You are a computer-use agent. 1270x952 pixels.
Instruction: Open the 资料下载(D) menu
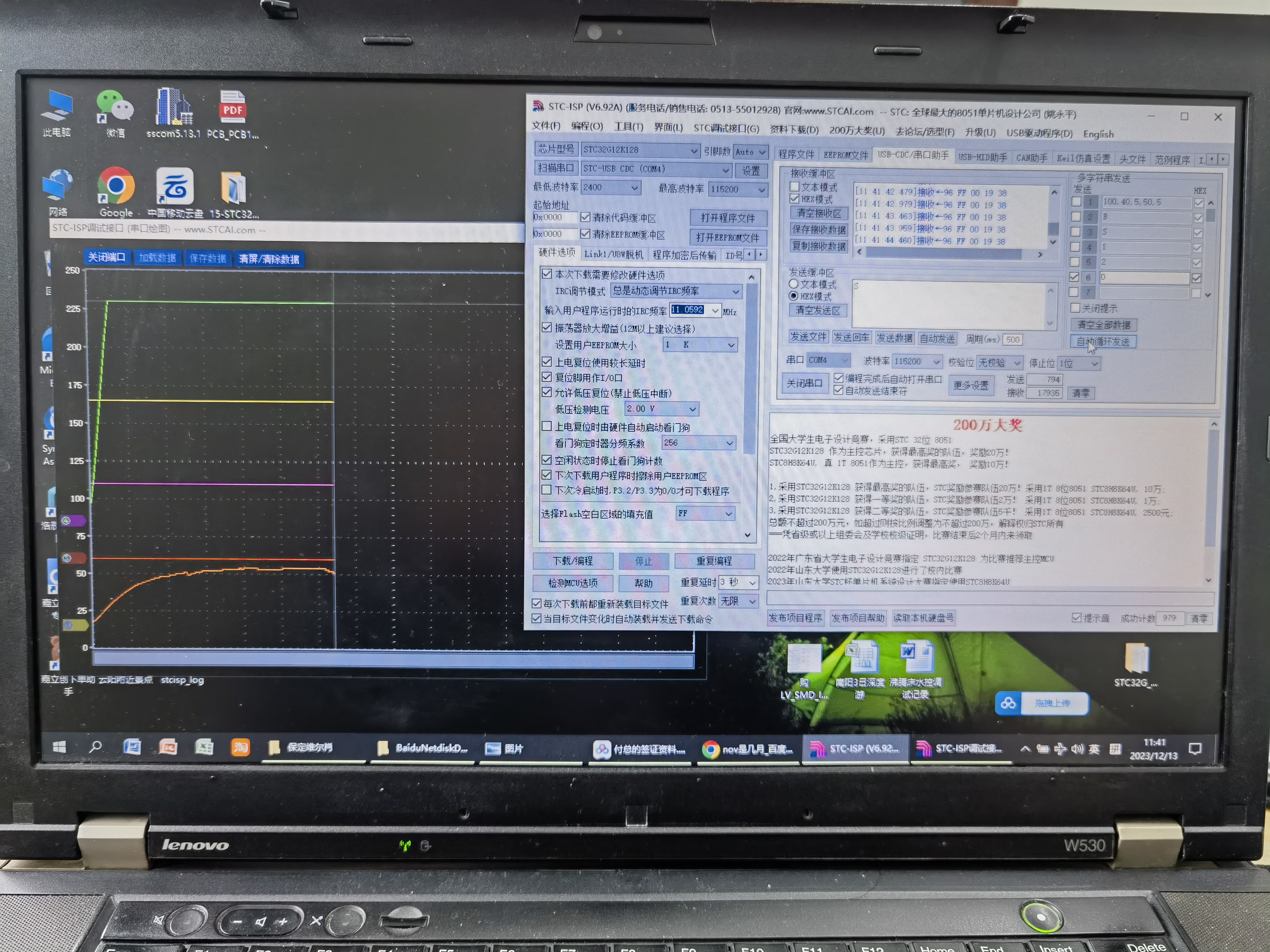coord(794,130)
